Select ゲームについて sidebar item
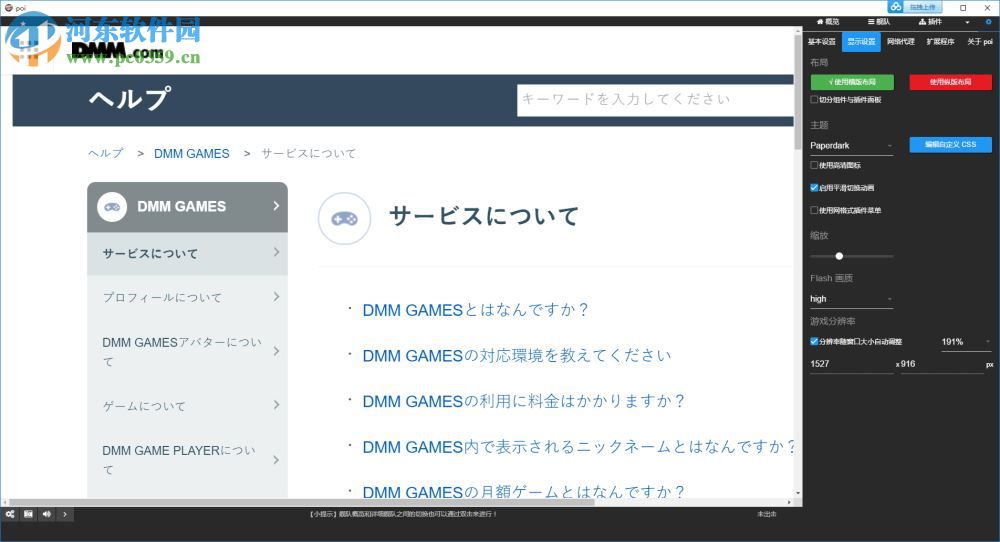The image size is (1000, 542). pos(188,406)
